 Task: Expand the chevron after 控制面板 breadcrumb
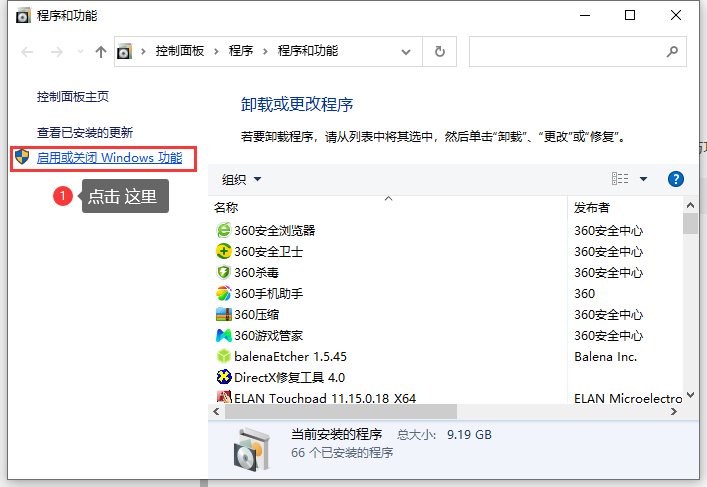pyautogui.click(x=216, y=51)
